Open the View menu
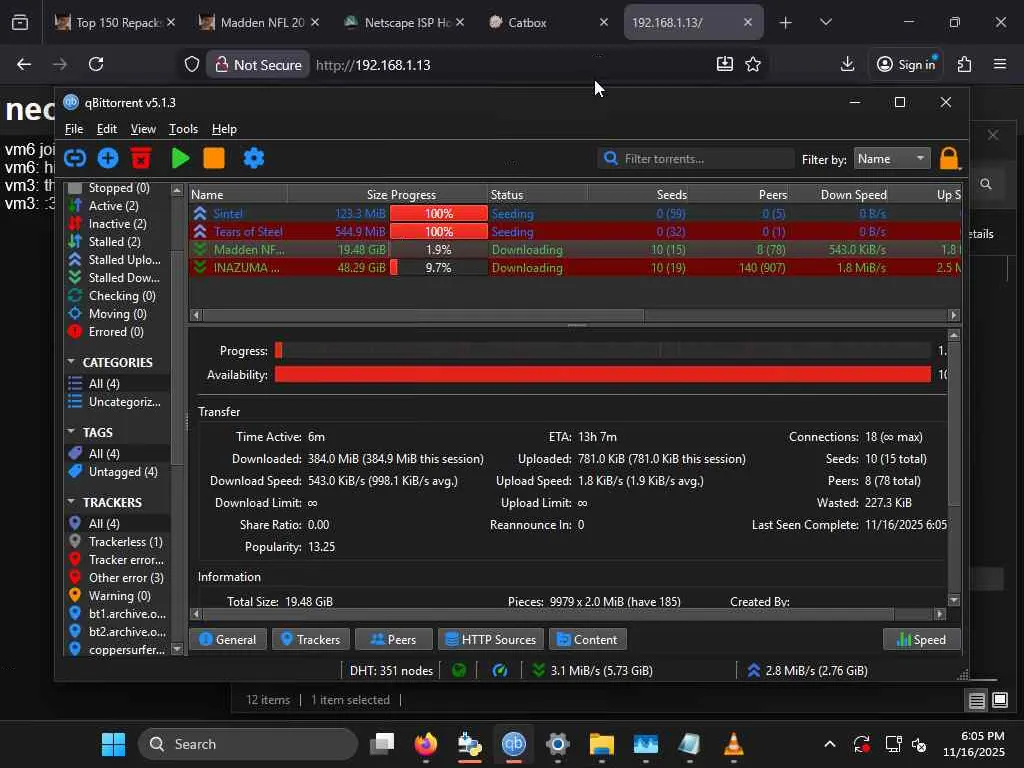 [142, 129]
